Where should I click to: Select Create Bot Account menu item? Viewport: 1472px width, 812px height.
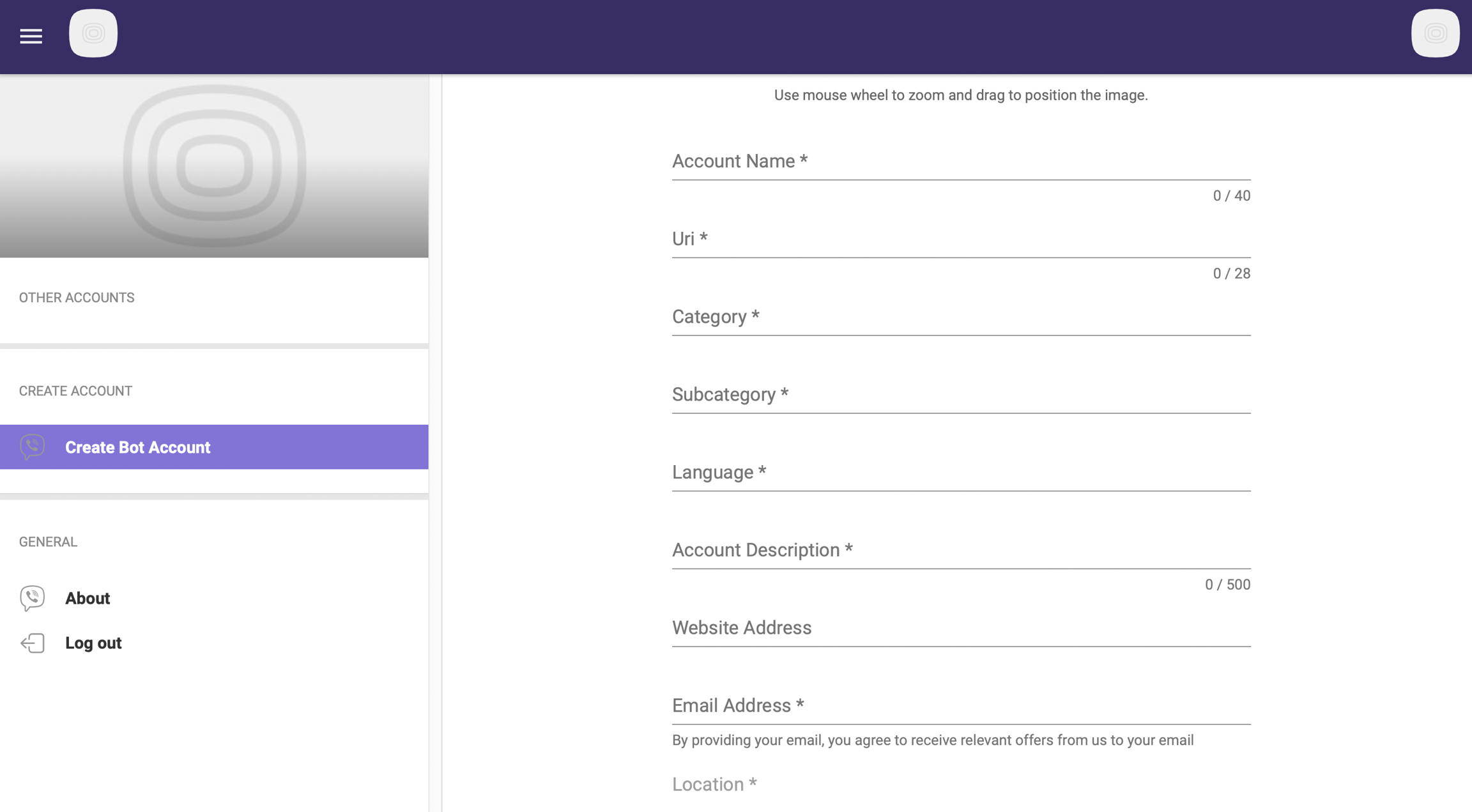(137, 447)
